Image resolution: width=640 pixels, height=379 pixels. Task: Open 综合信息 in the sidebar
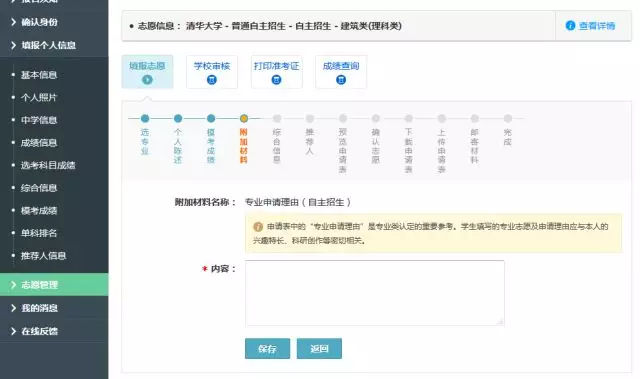(x=39, y=188)
